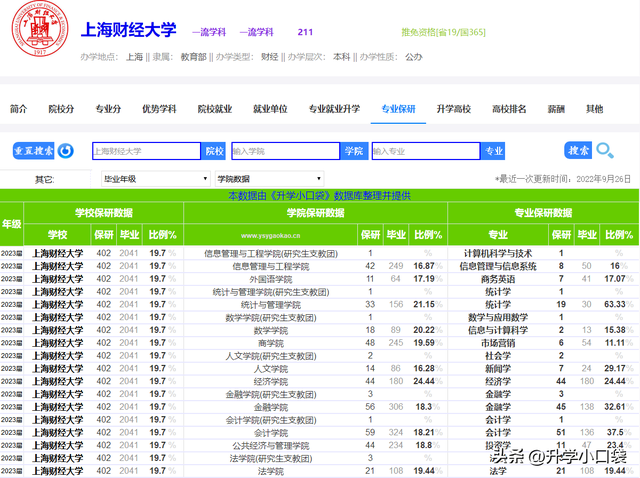
Task: Click the 211 tag in header
Action: (305, 32)
